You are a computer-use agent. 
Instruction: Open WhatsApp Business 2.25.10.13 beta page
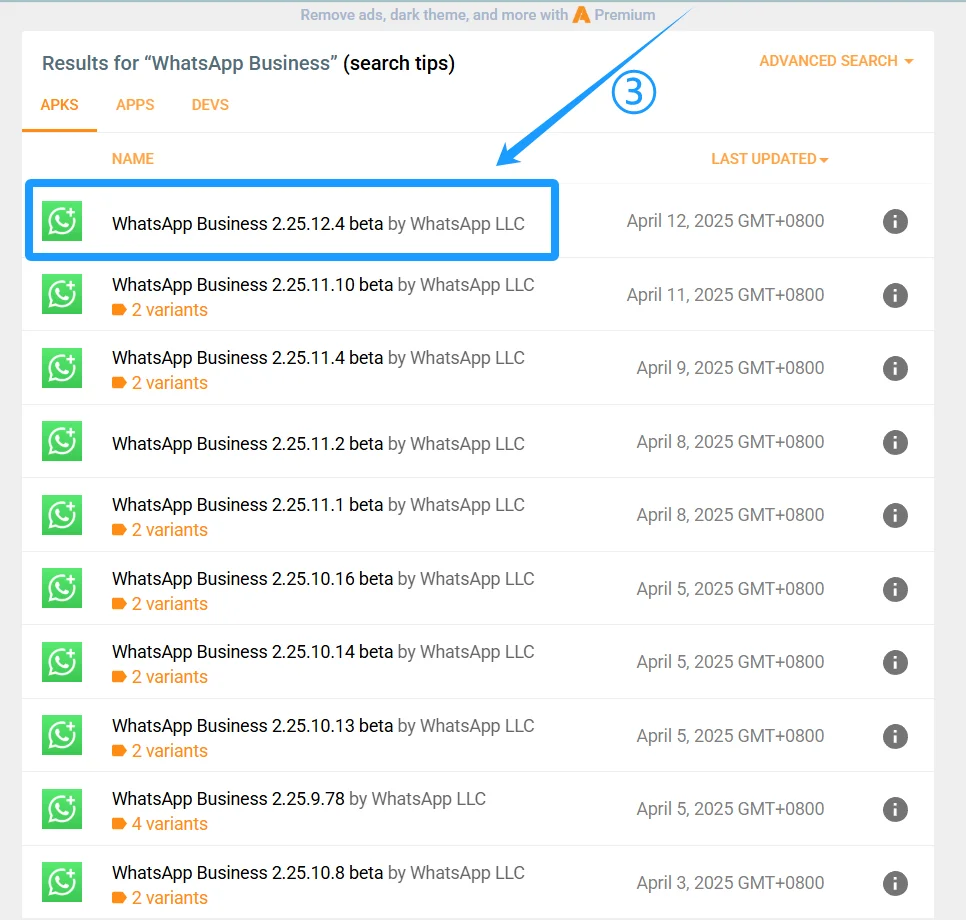point(253,725)
